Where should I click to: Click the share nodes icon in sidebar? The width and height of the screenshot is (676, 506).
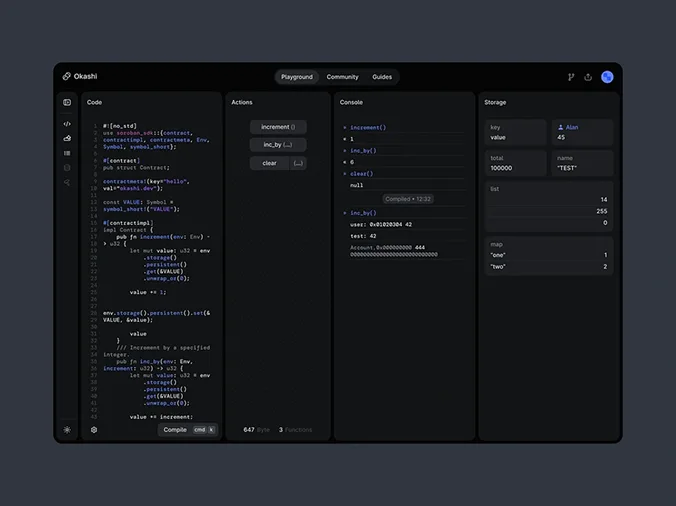(x=67, y=182)
